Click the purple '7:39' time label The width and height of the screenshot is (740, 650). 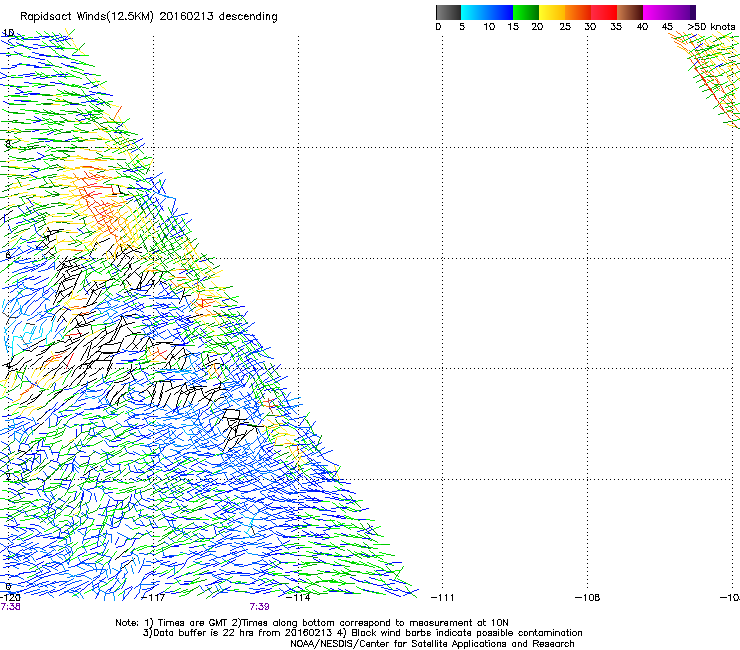click(x=260, y=607)
